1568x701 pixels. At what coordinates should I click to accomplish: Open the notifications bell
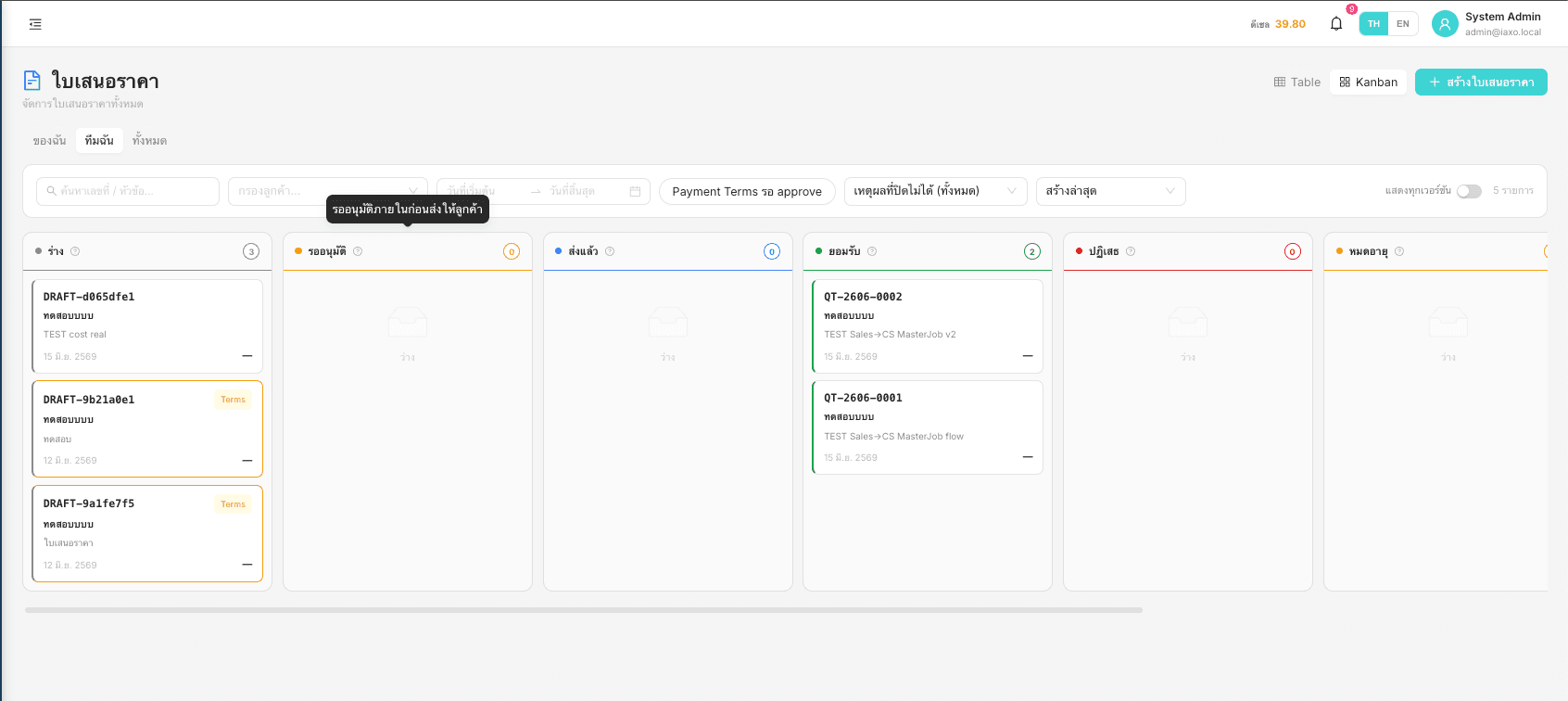coord(1336,24)
